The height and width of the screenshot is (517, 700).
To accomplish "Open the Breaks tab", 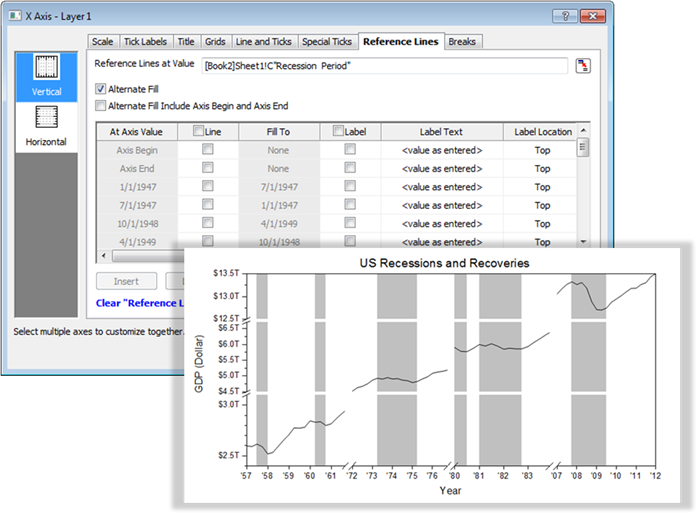I will tap(461, 42).
